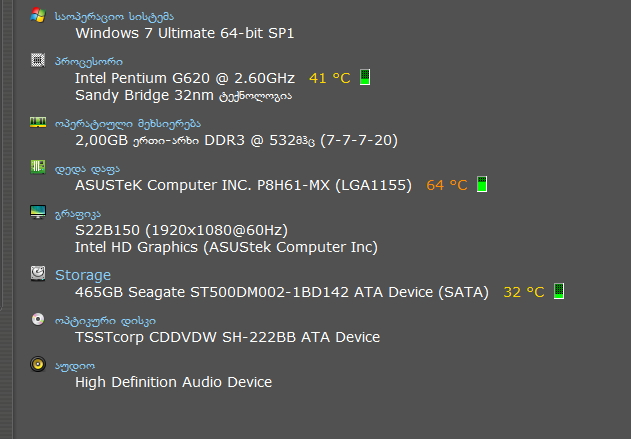Open the heading above the S22B150 monitor line
Screen dimensions: 631x439
tap(77, 214)
